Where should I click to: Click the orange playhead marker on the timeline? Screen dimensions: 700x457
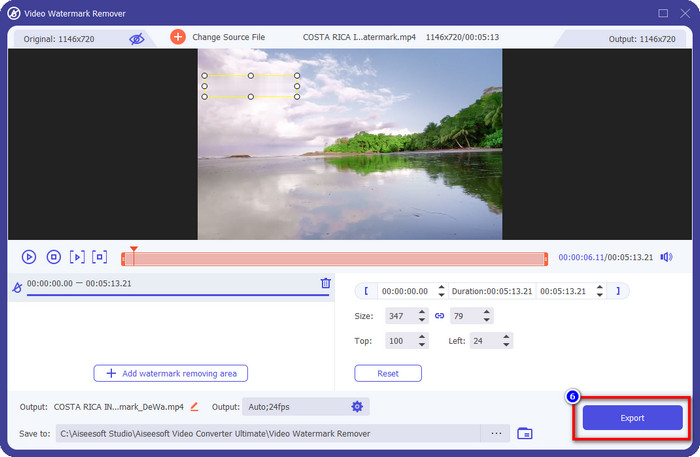(x=133, y=249)
